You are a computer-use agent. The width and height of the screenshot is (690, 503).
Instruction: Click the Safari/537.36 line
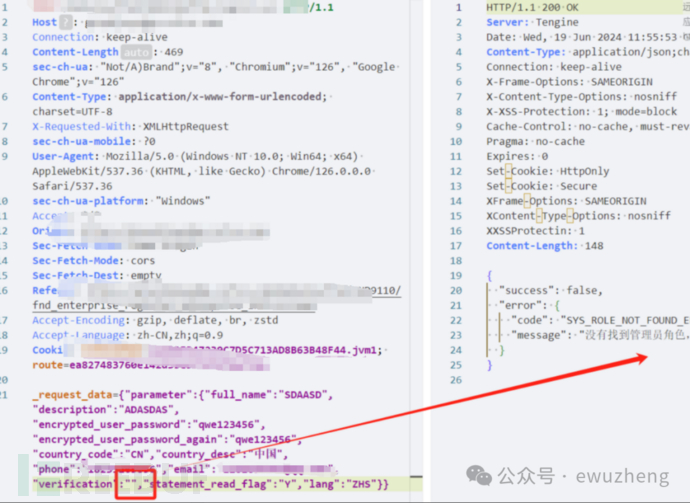pos(72,187)
